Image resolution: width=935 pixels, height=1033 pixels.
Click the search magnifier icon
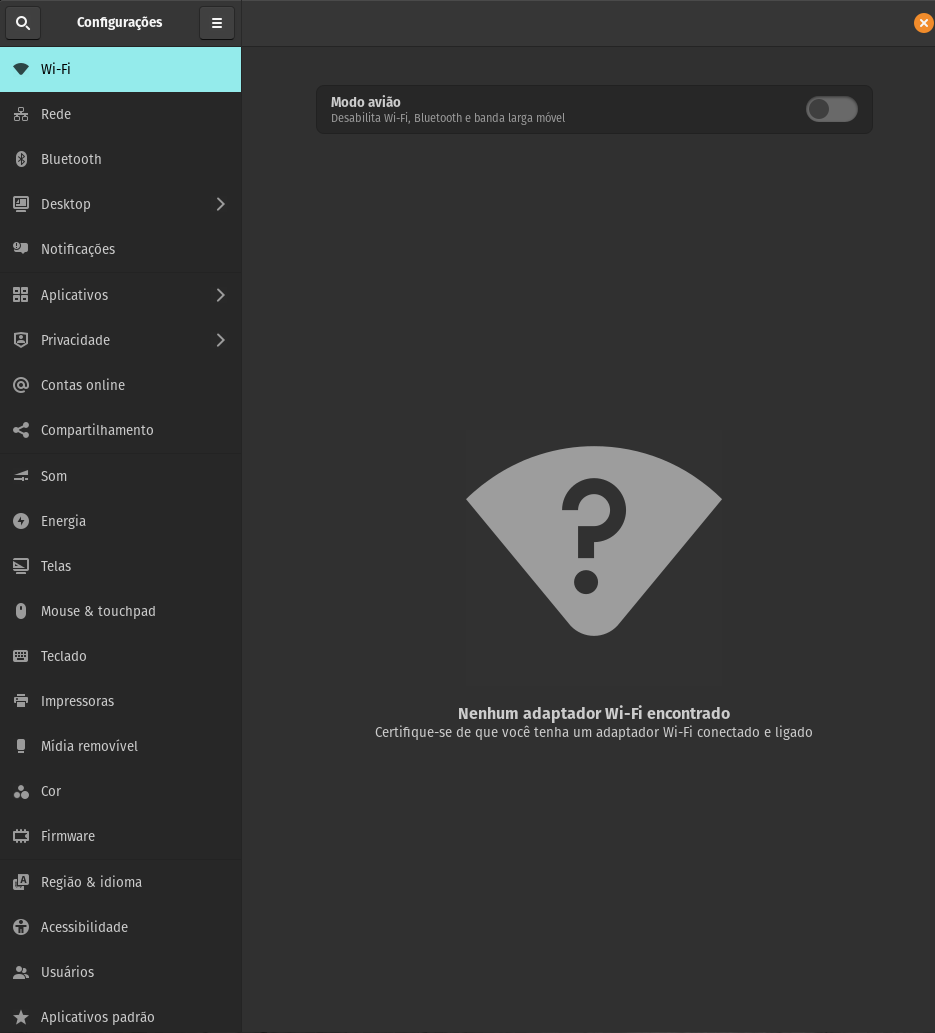pyautogui.click(x=23, y=22)
